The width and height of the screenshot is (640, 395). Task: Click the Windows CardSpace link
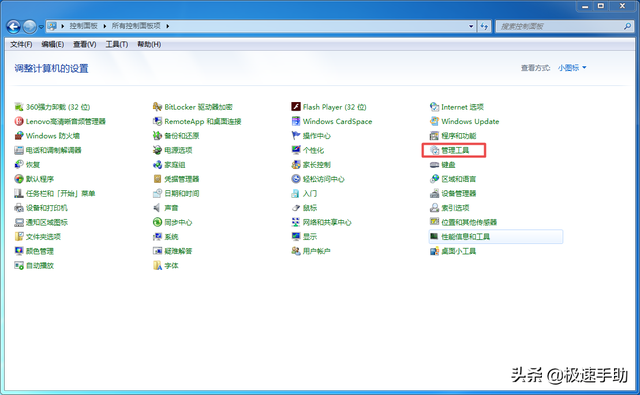click(x=338, y=121)
